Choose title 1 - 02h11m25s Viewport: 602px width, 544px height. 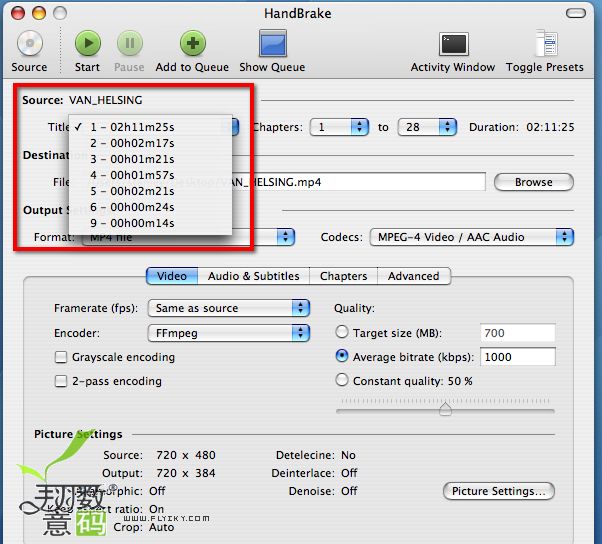pos(150,127)
